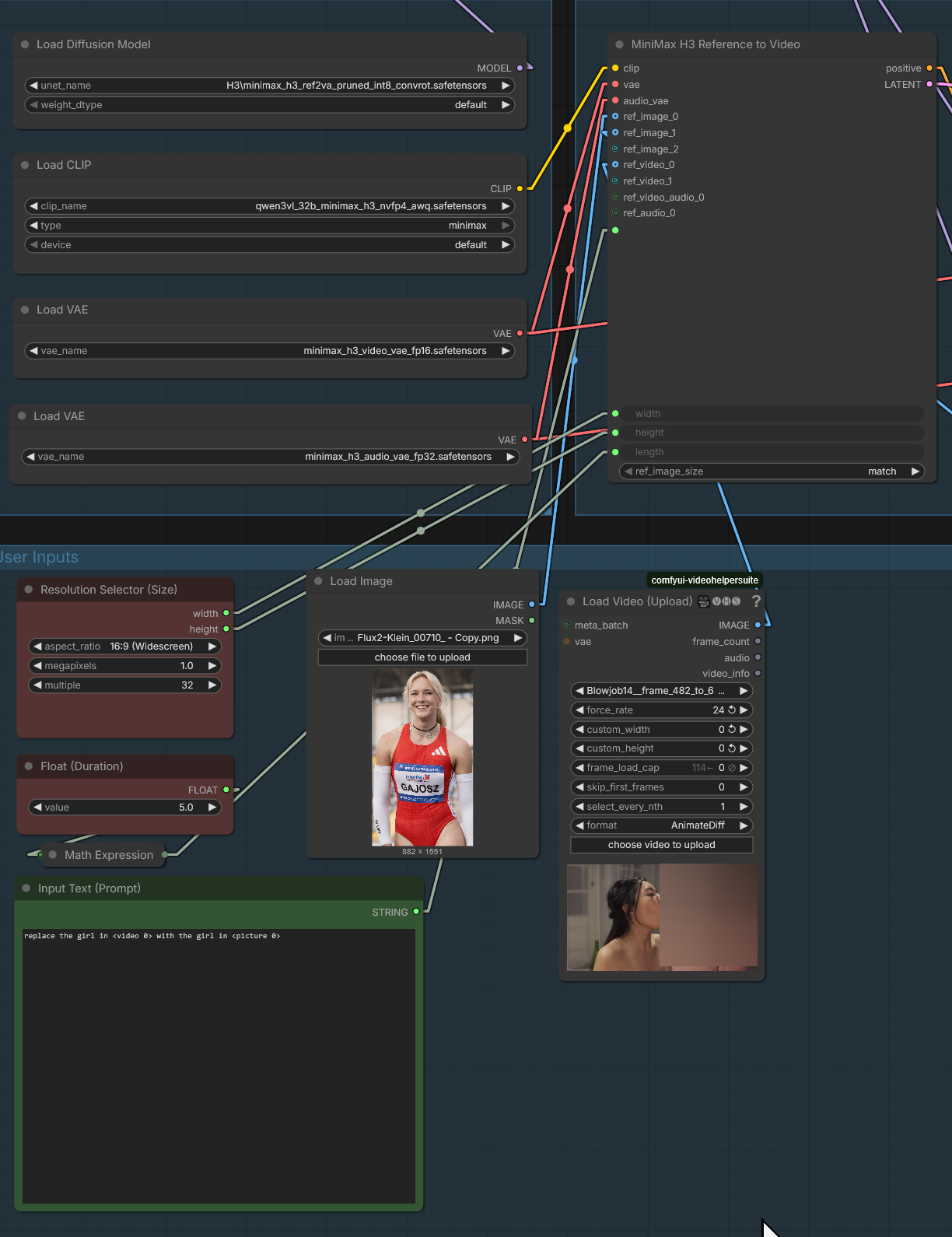This screenshot has height=1237, width=952.
Task: Click the reset icon beside custom_height value
Action: pos(732,748)
